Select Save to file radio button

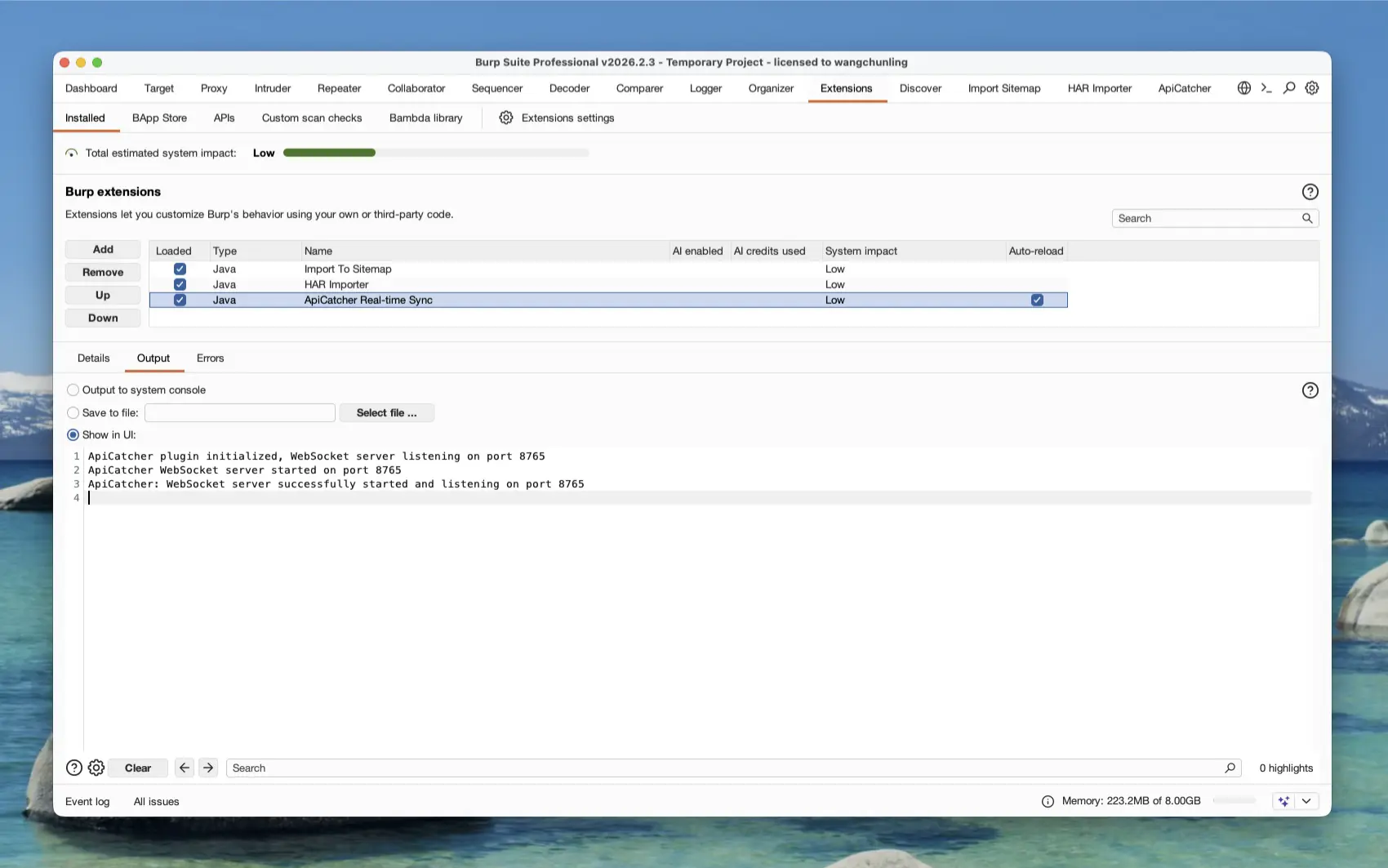[x=73, y=413]
